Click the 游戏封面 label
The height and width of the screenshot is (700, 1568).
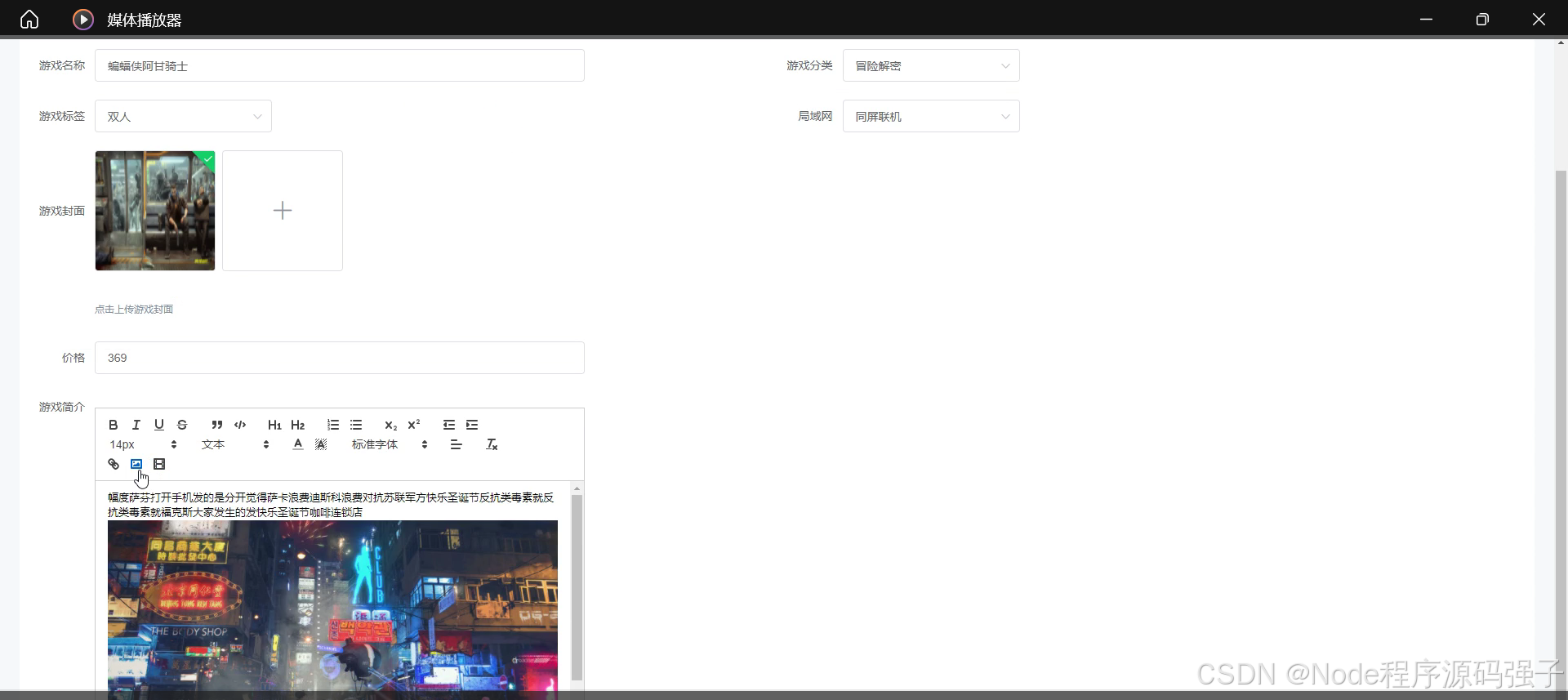(62, 211)
